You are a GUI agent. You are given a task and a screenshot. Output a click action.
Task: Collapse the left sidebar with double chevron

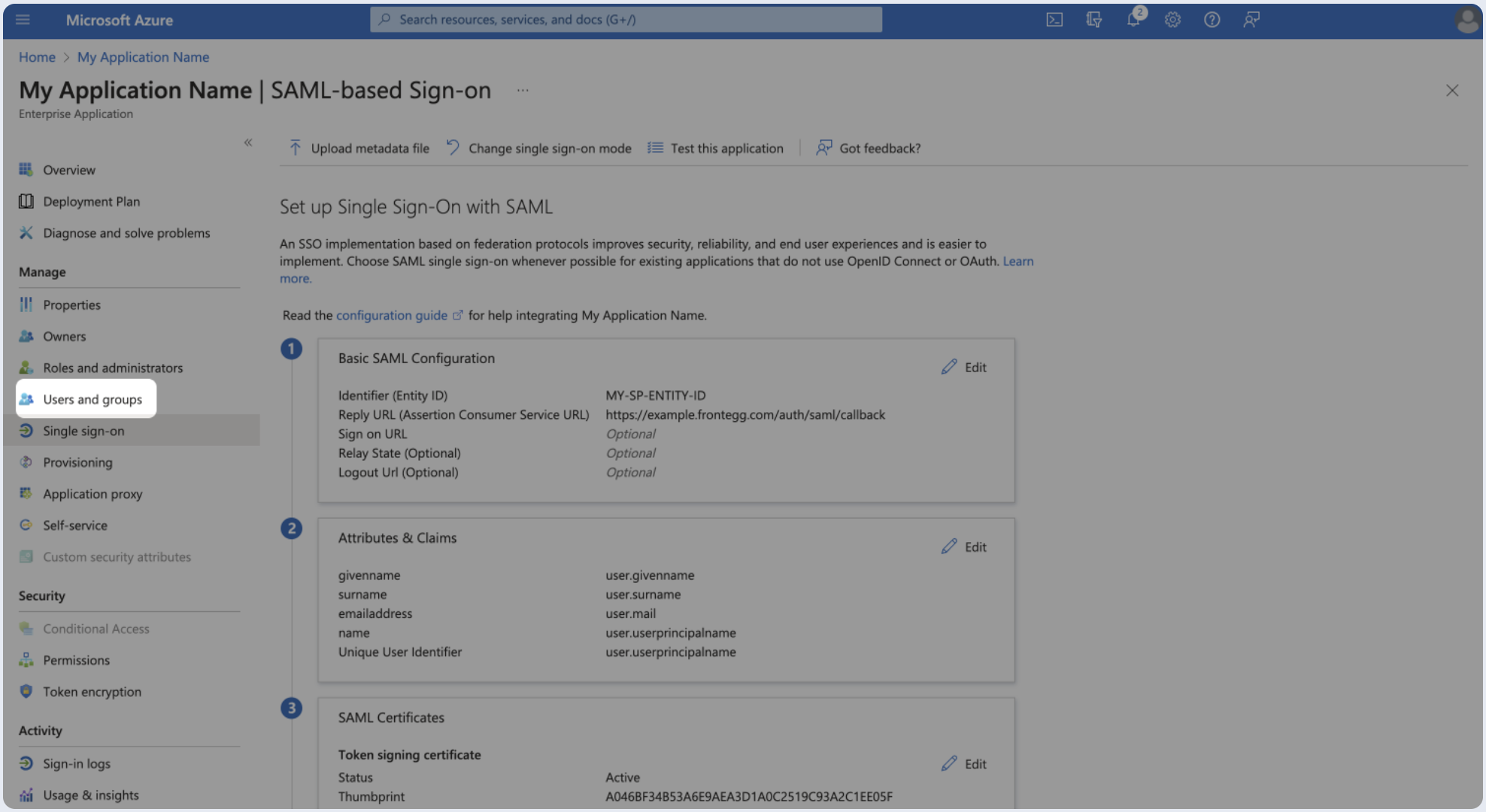[247, 142]
